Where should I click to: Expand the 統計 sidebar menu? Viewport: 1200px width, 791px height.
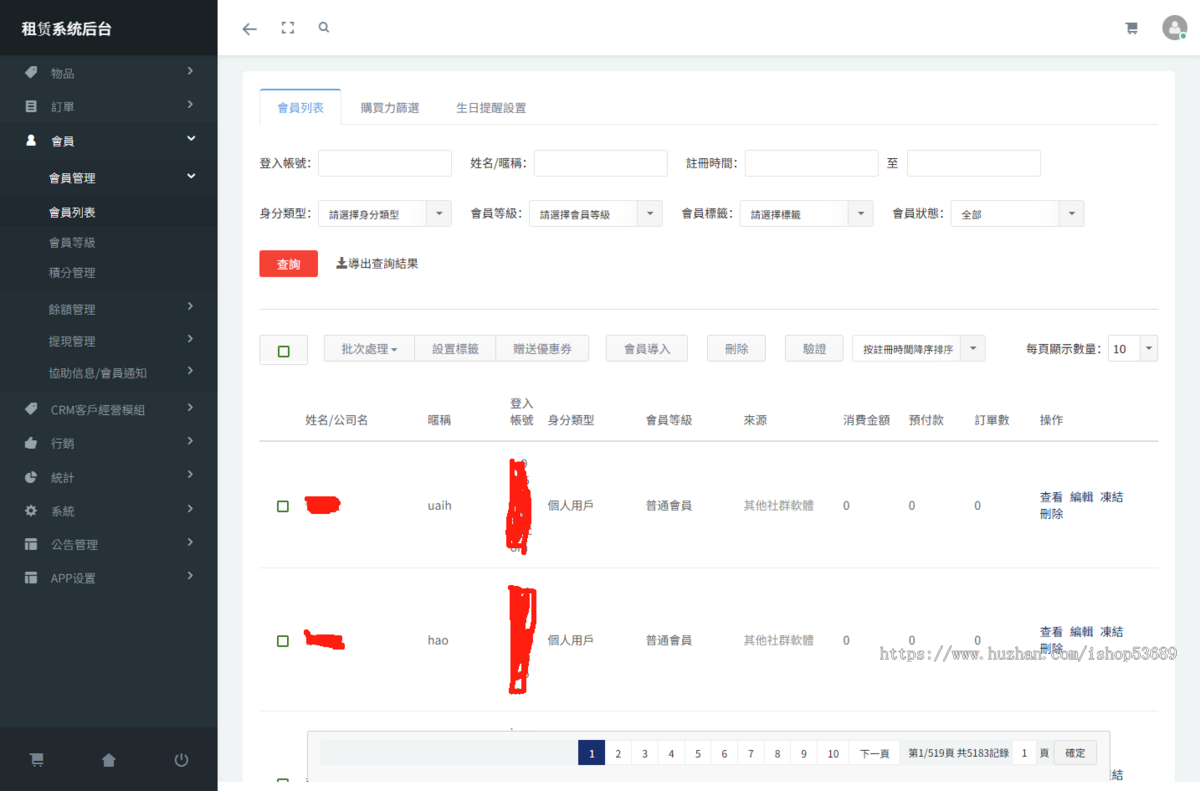click(108, 477)
